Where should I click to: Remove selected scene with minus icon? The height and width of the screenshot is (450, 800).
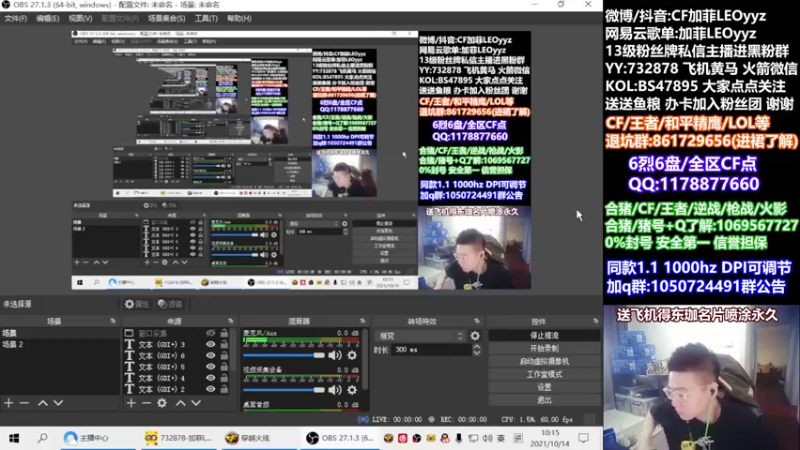pos(24,403)
